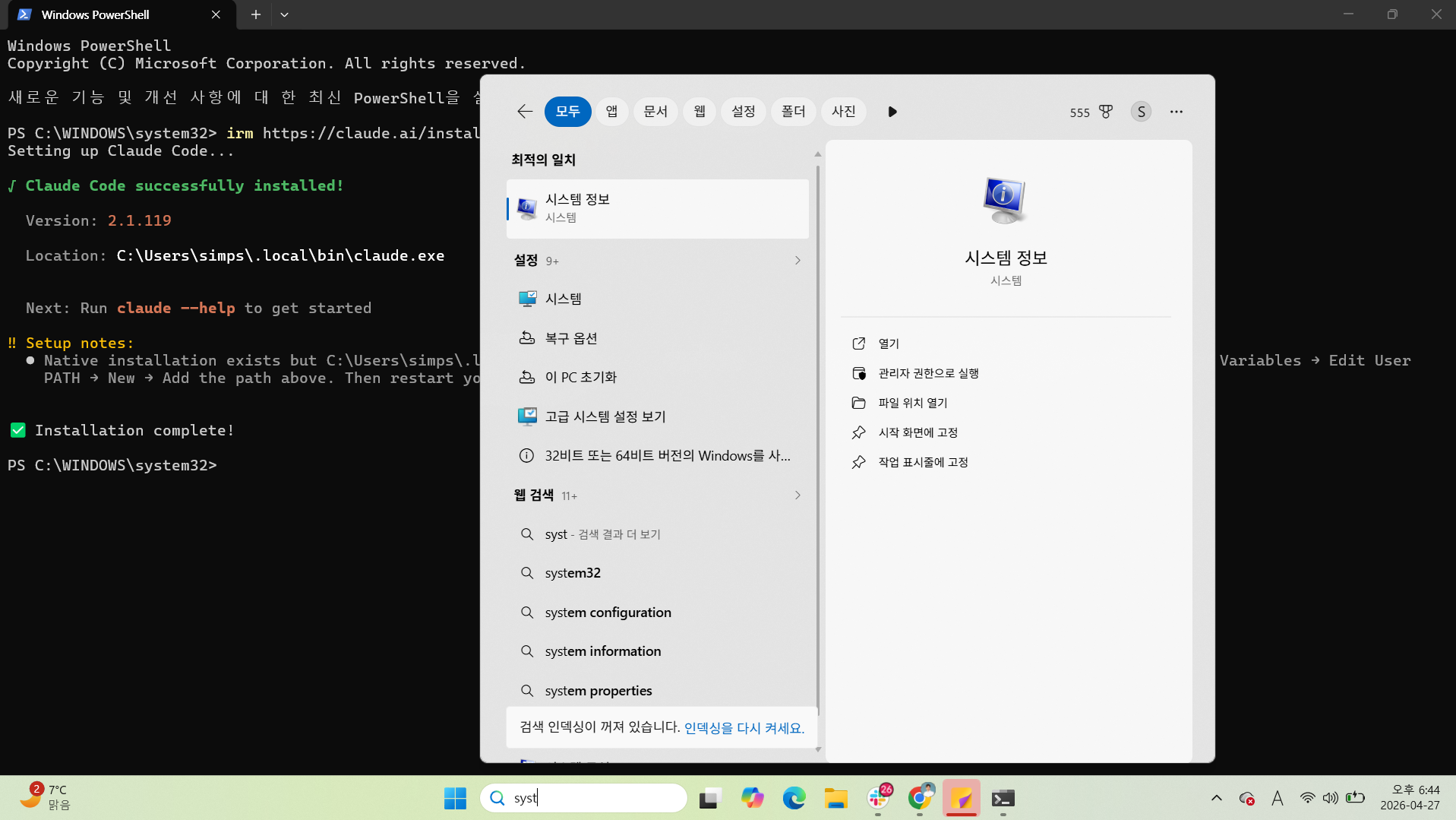Open Slack showing 26 notifications
Screen dimensions: 1456x820
click(879, 798)
